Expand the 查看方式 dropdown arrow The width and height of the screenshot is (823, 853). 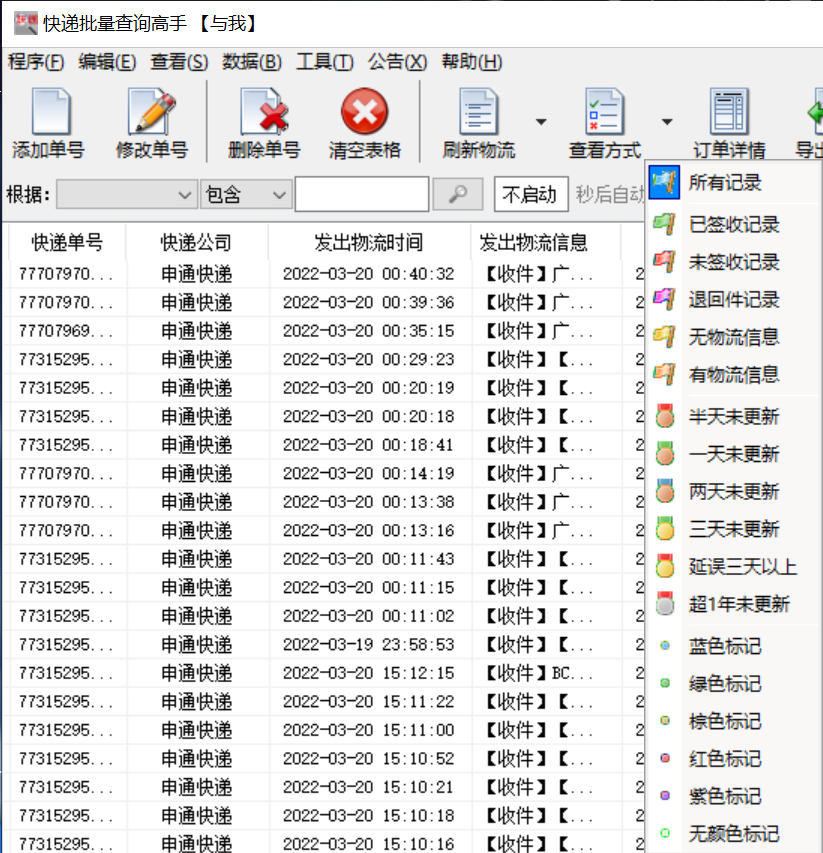(667, 122)
